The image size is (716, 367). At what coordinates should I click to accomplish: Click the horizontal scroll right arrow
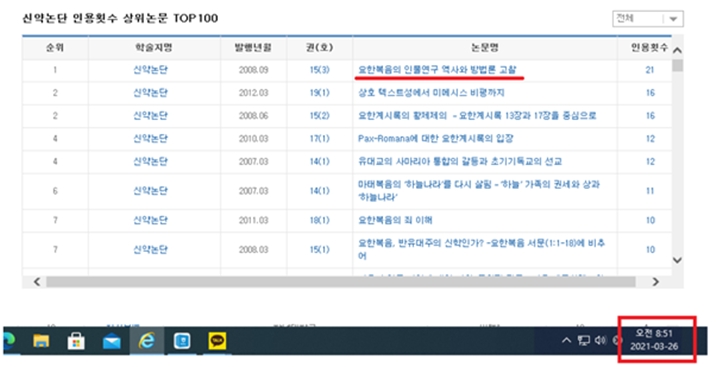[655, 282]
